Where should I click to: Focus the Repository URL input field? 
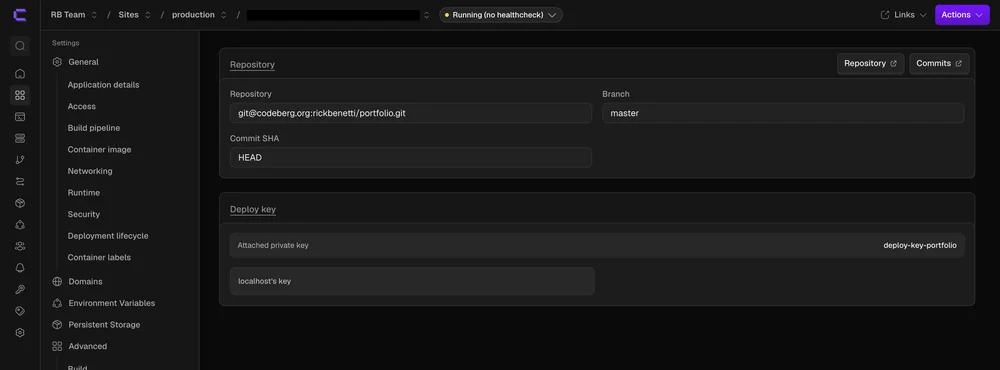411,114
